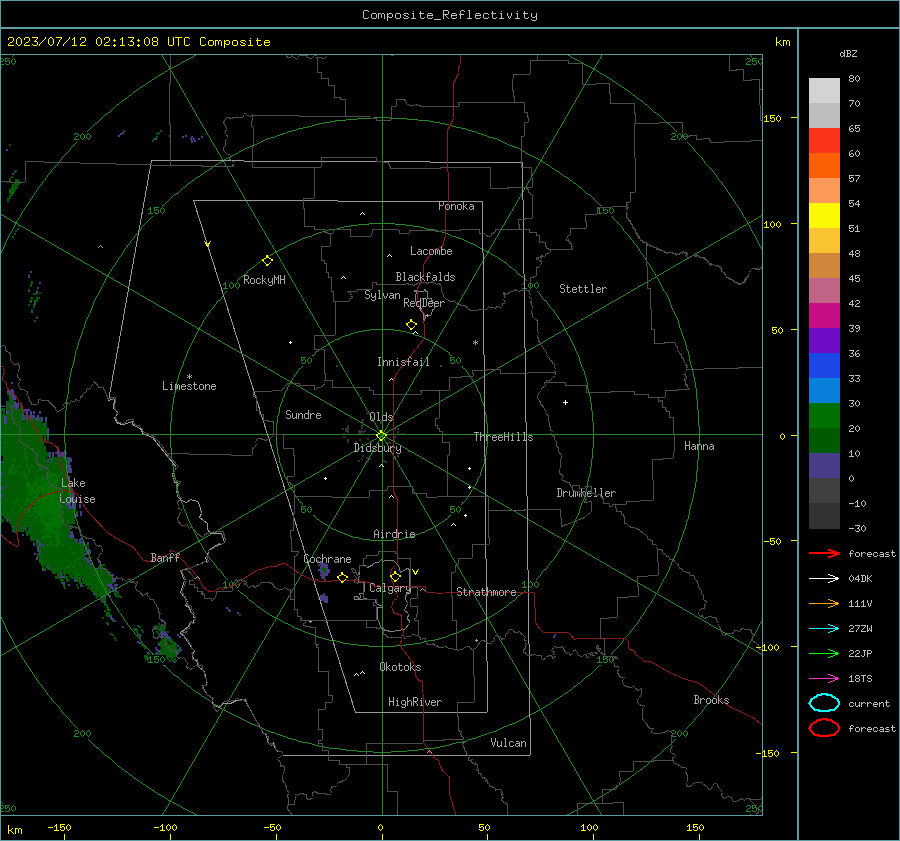Screen dimensions: 900x841
Task: Click the red forecast arrow in legend
Action: (x=824, y=553)
